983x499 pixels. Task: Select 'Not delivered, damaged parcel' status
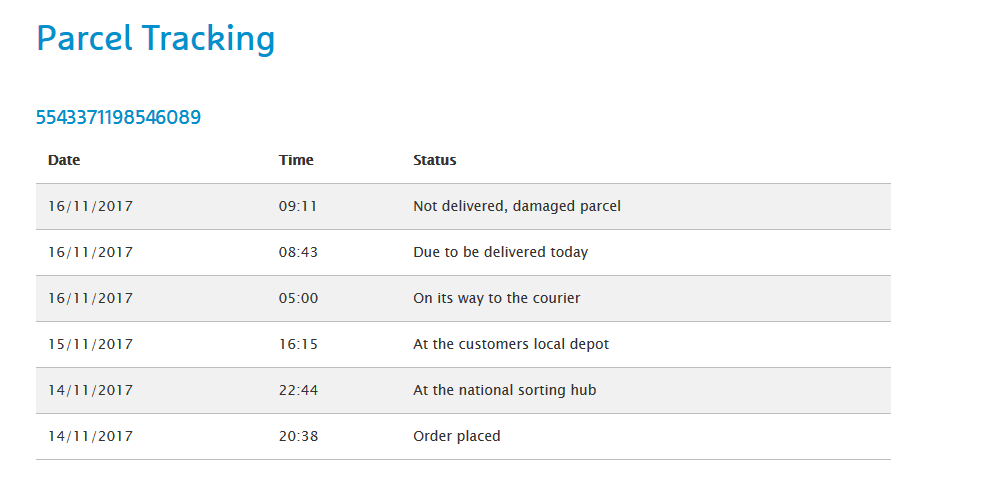[516, 207]
